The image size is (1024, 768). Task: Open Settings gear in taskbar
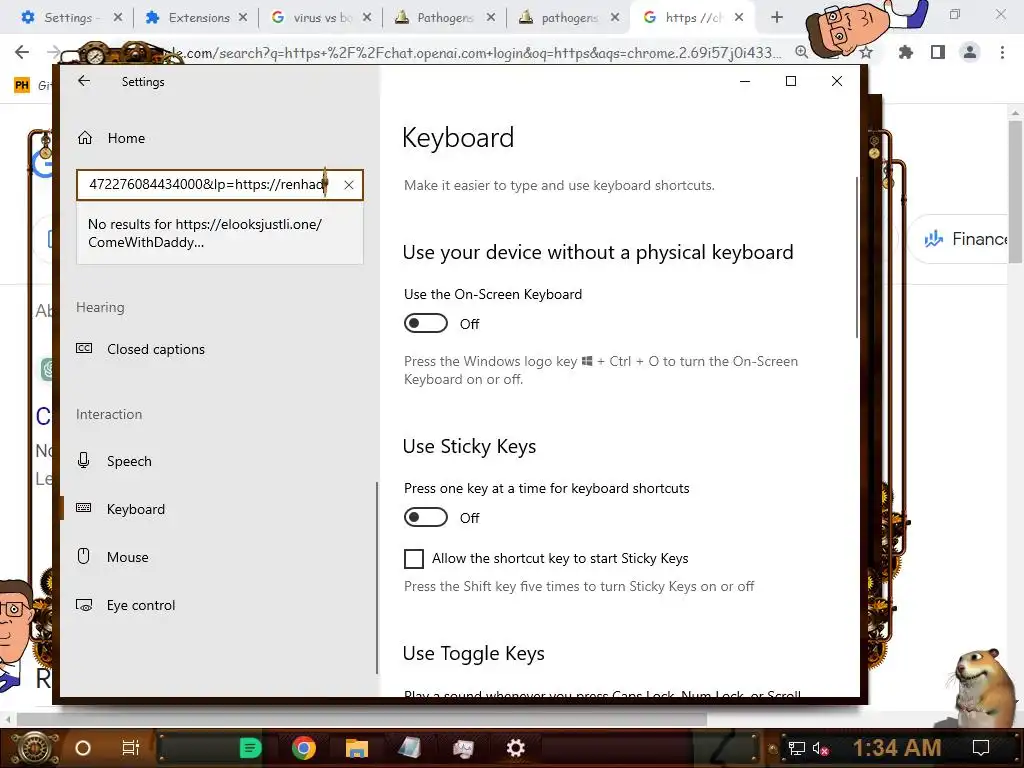pyautogui.click(x=515, y=748)
